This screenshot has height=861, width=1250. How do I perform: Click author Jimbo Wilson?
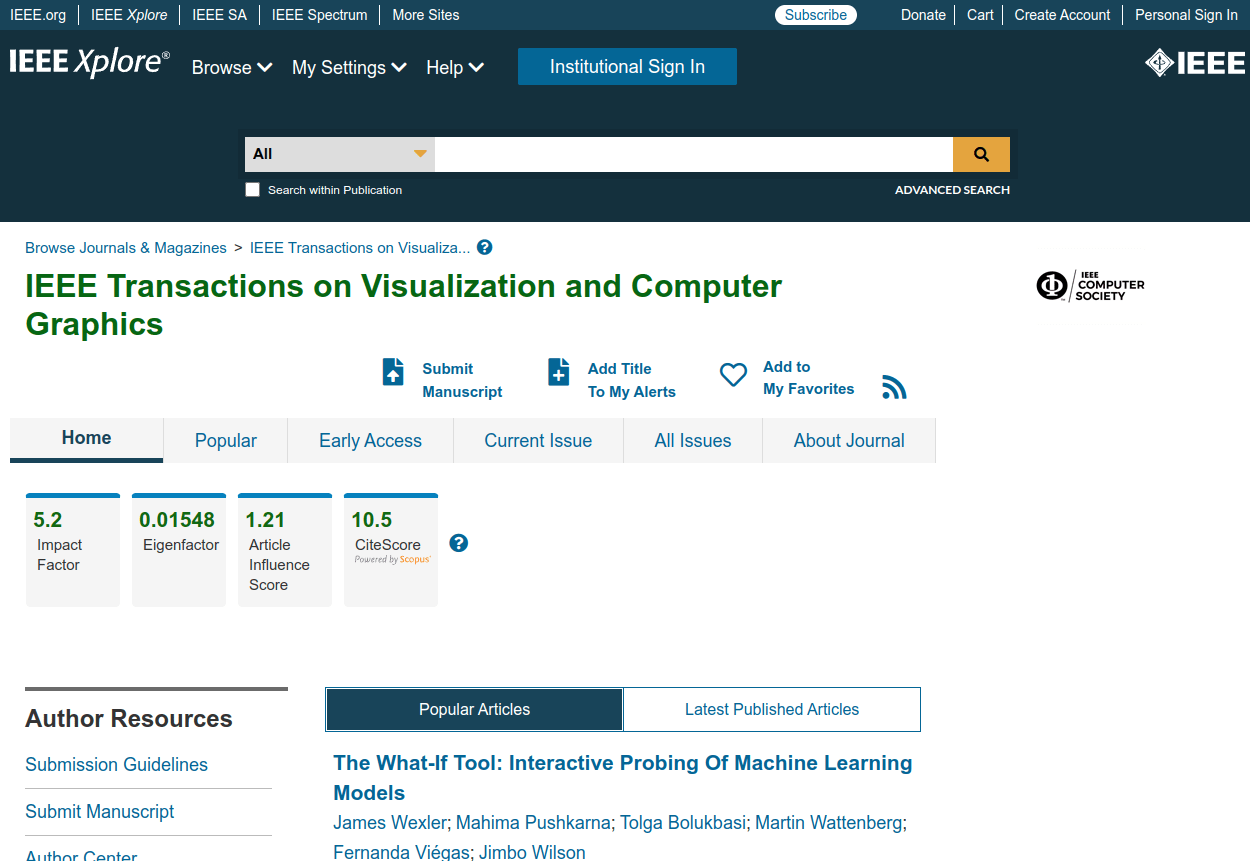click(532, 853)
